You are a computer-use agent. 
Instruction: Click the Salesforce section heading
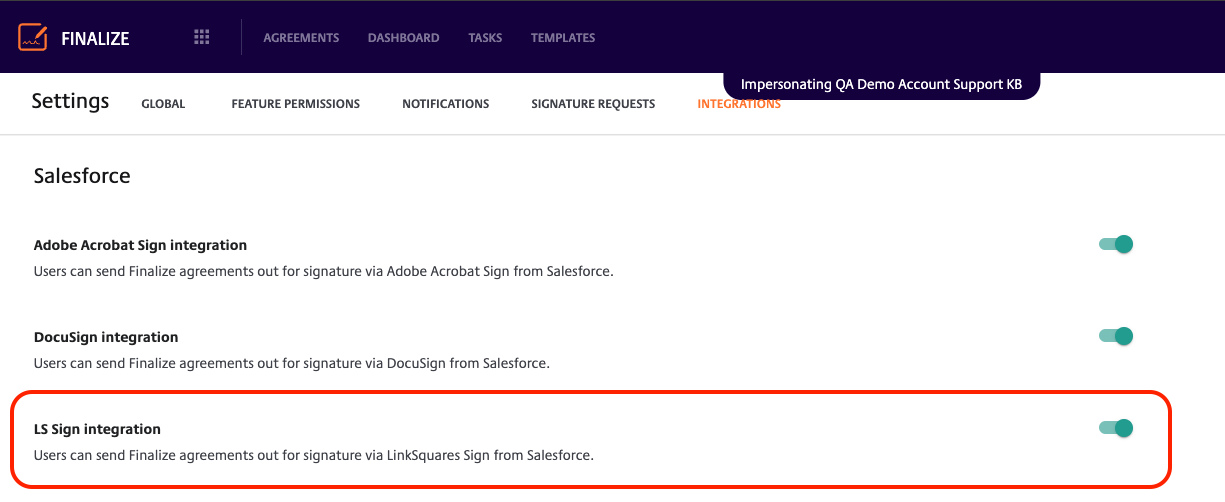[82, 176]
